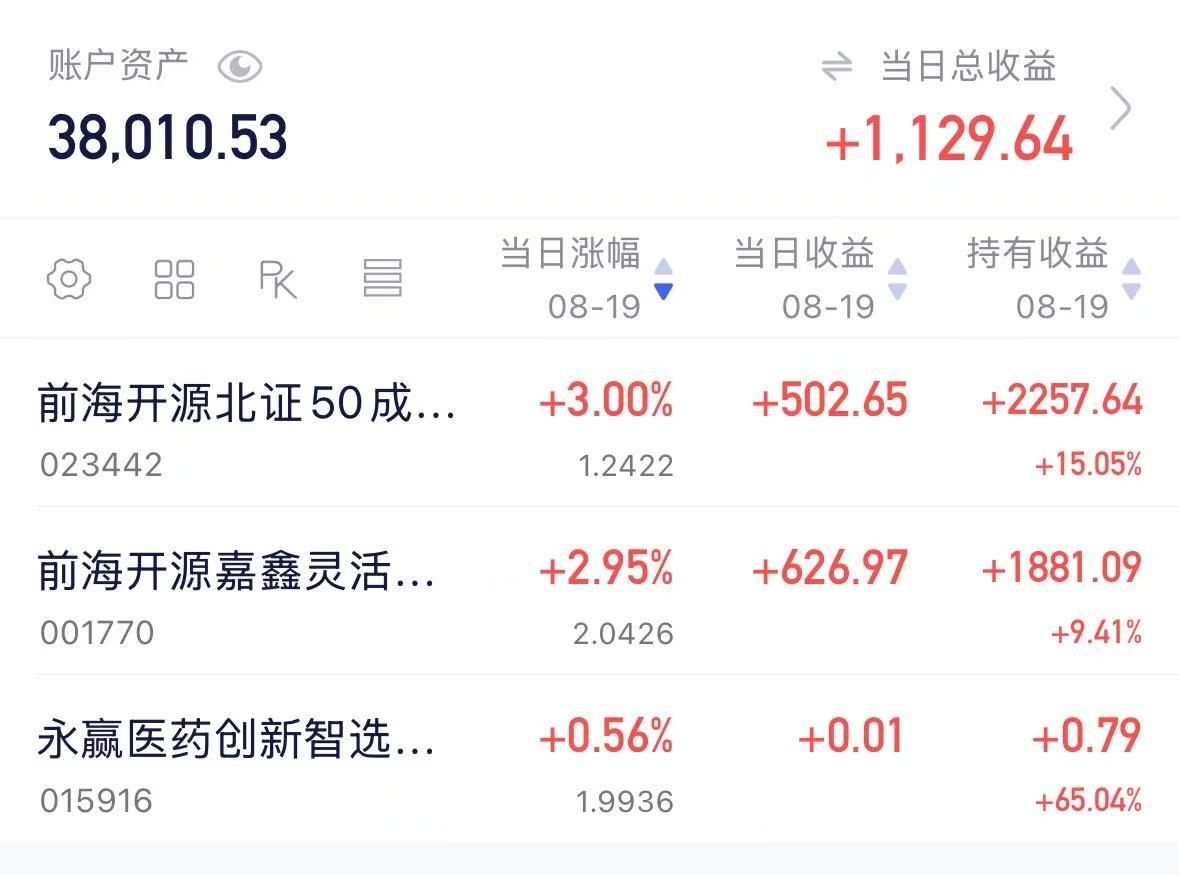Open fund 前海开源嘉鑫灵活
Screen dimensions: 1179x875
tap(590, 592)
